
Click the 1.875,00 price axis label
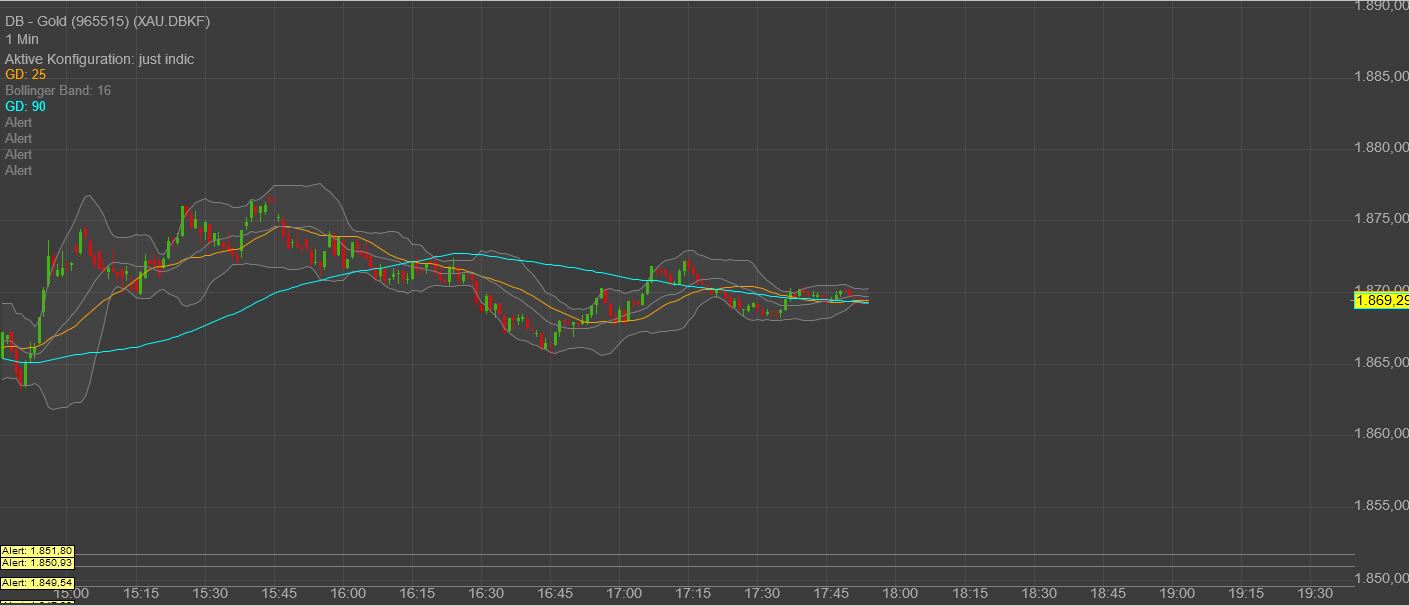pyautogui.click(x=1381, y=219)
